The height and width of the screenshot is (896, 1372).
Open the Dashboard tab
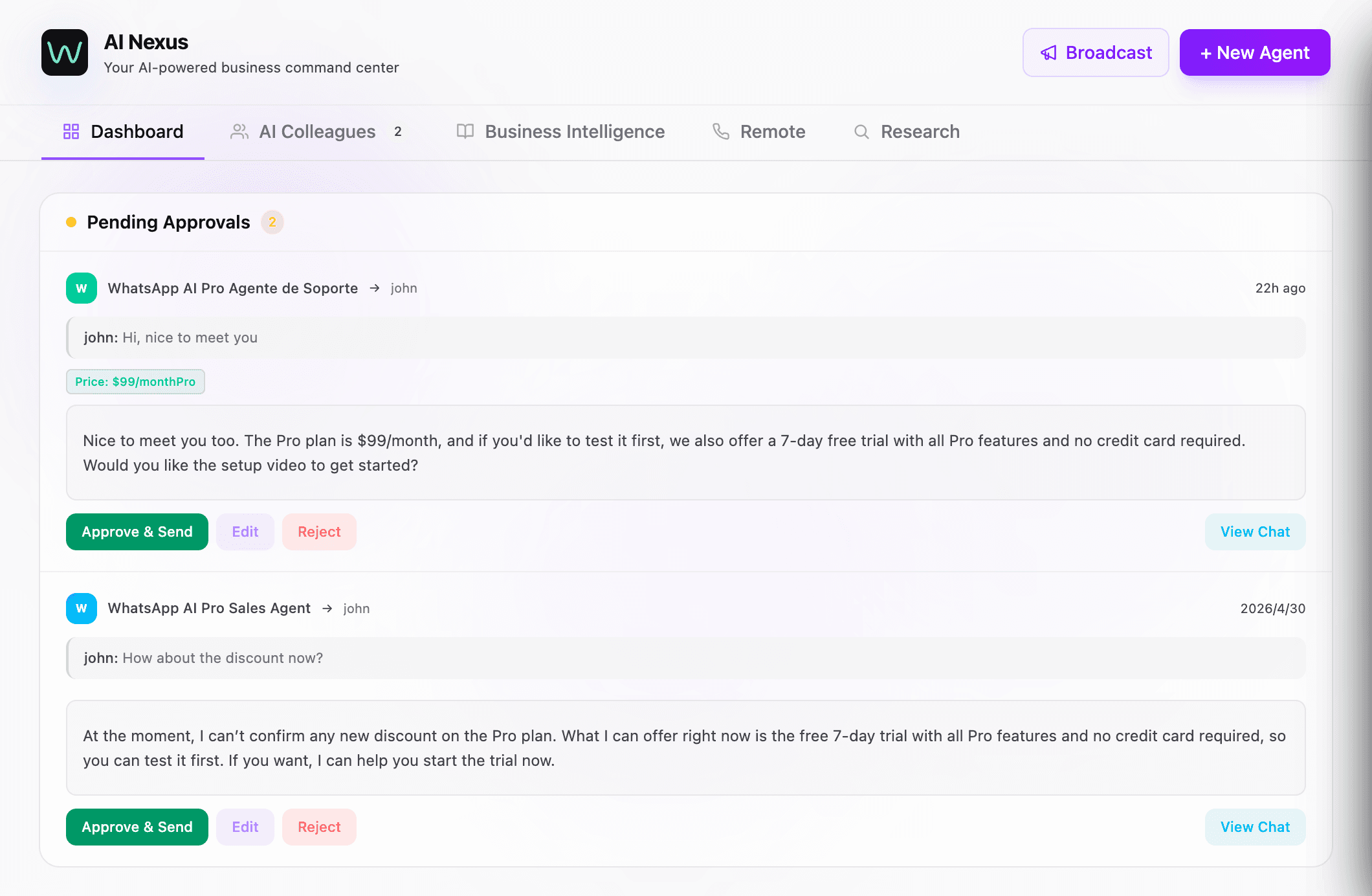click(x=123, y=131)
